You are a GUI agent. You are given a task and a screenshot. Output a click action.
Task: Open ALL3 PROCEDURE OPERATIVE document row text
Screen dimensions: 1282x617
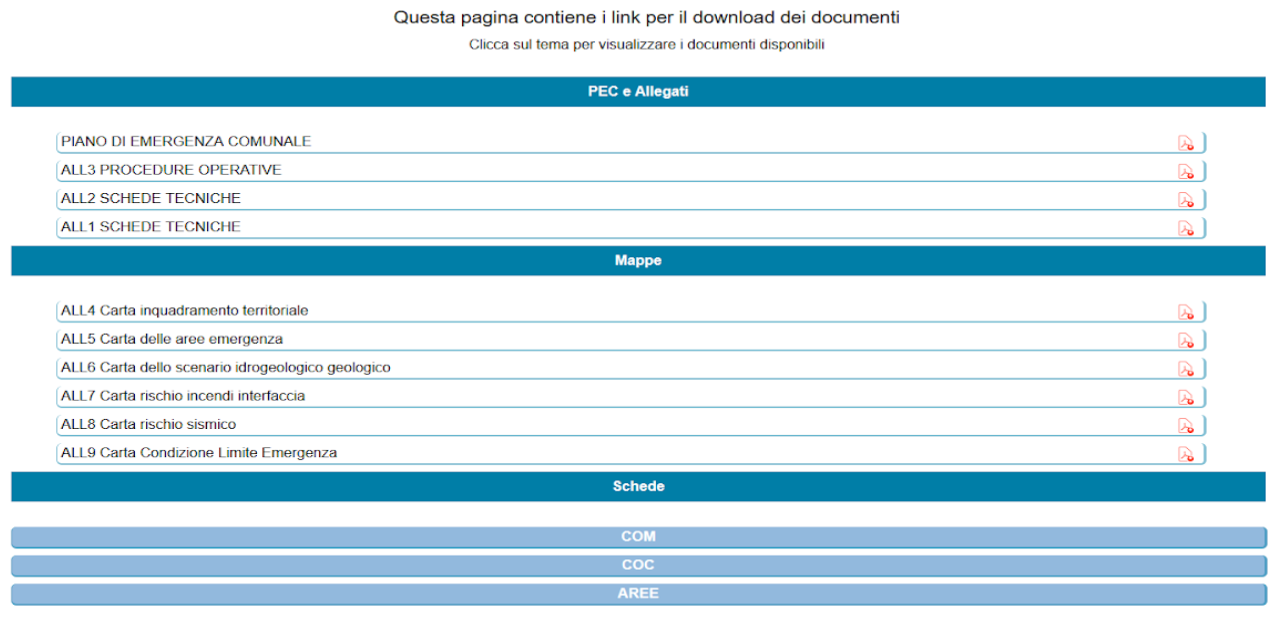coord(171,170)
